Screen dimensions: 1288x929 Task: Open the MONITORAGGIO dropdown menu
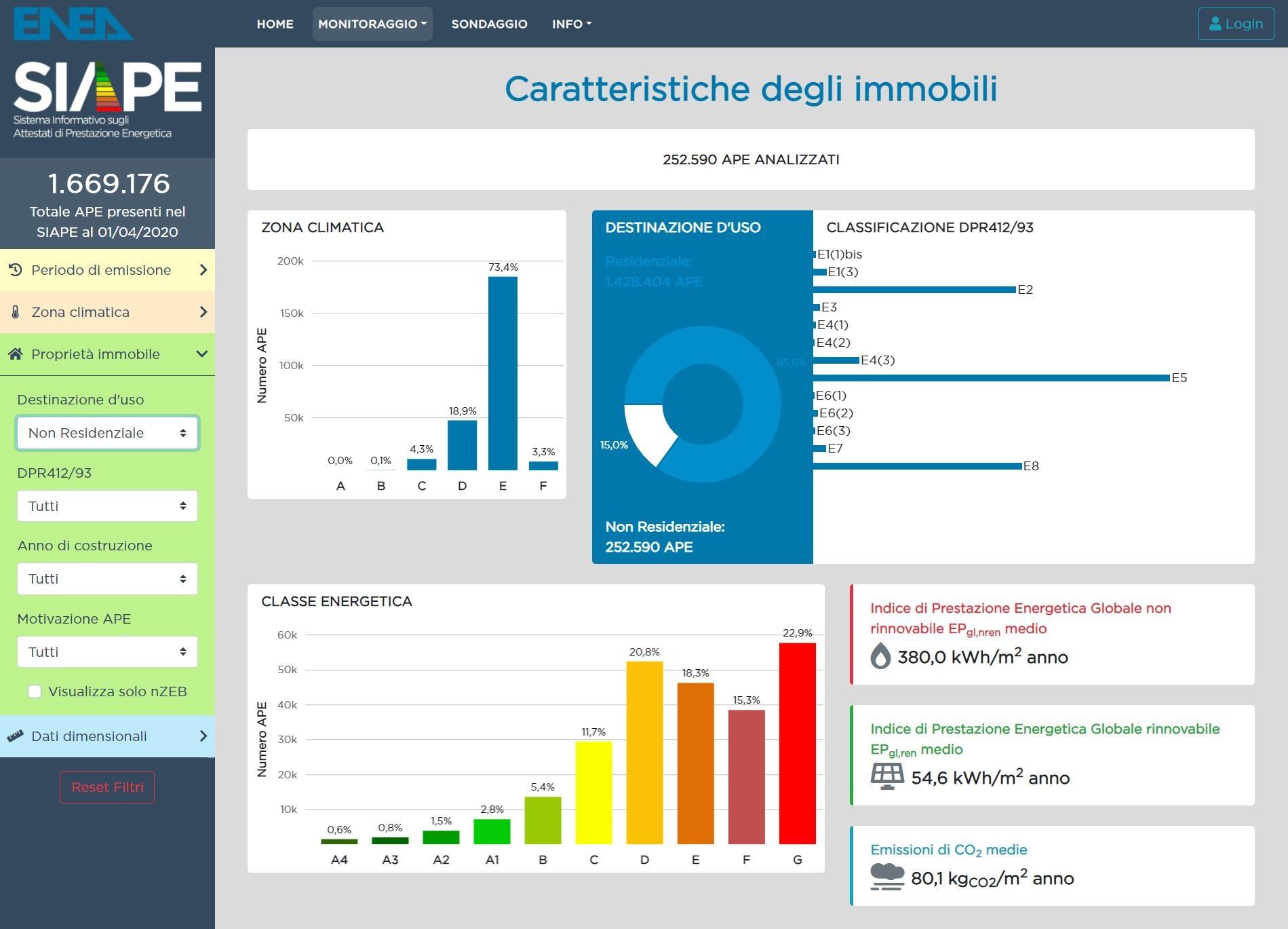pos(372,24)
